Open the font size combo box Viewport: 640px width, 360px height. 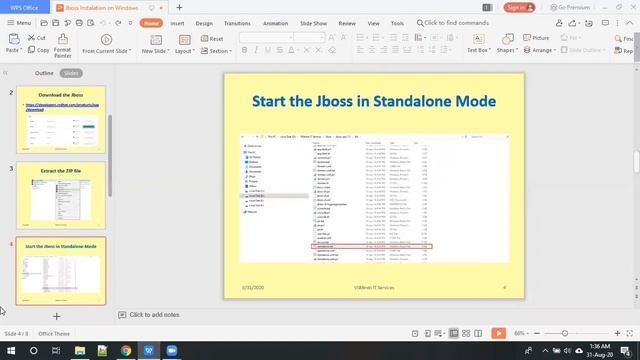point(309,38)
